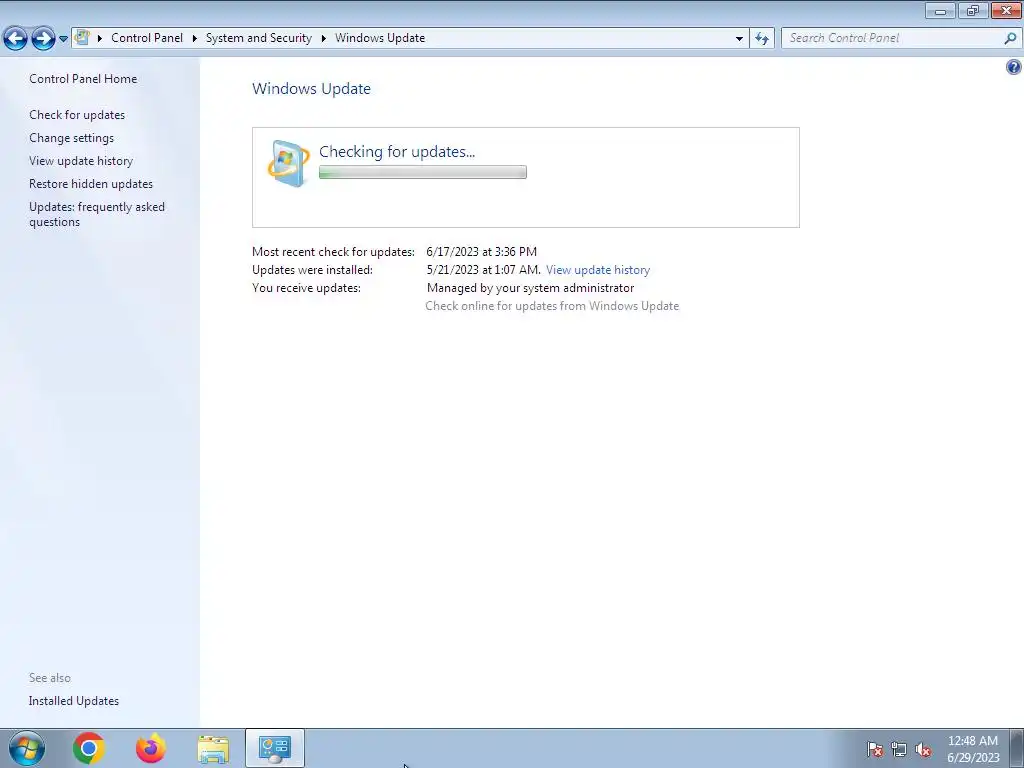Open the Windows Start menu orb
The height and width of the screenshot is (768, 1024).
pos(27,748)
